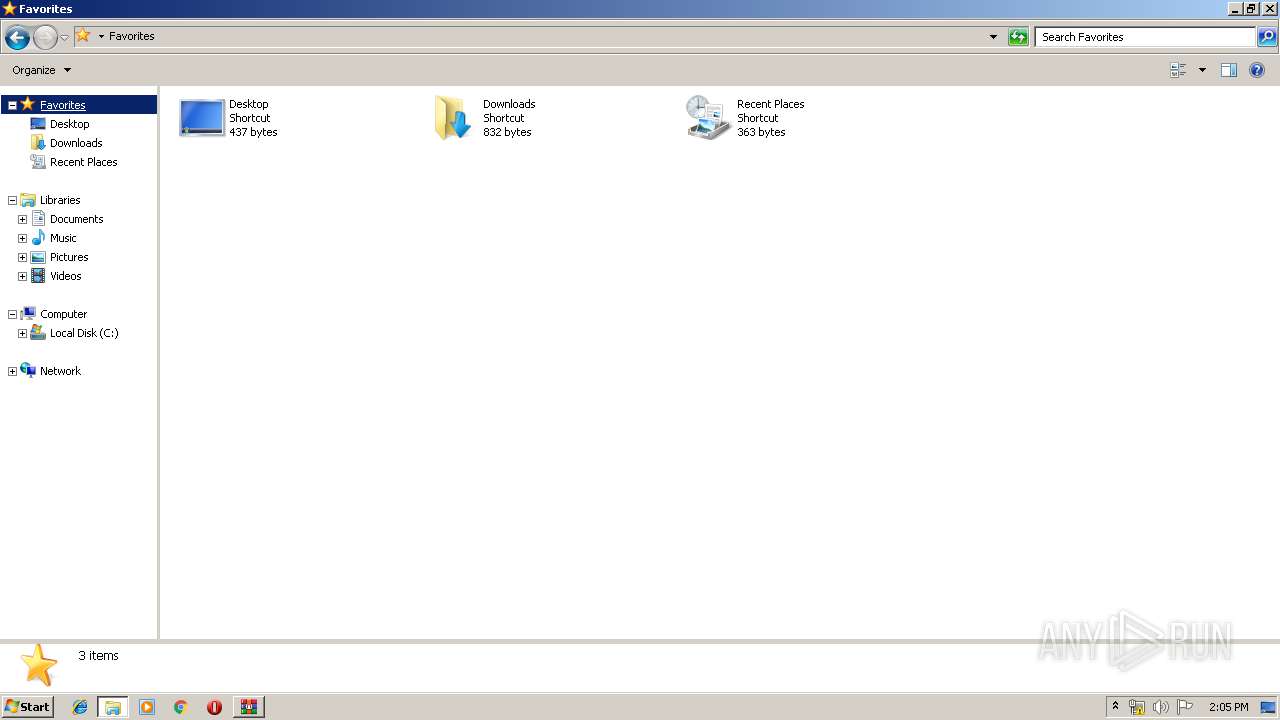Image resolution: width=1280 pixels, height=720 pixels.
Task: Select Downloads under Favorites in the sidebar
Action: (76, 143)
